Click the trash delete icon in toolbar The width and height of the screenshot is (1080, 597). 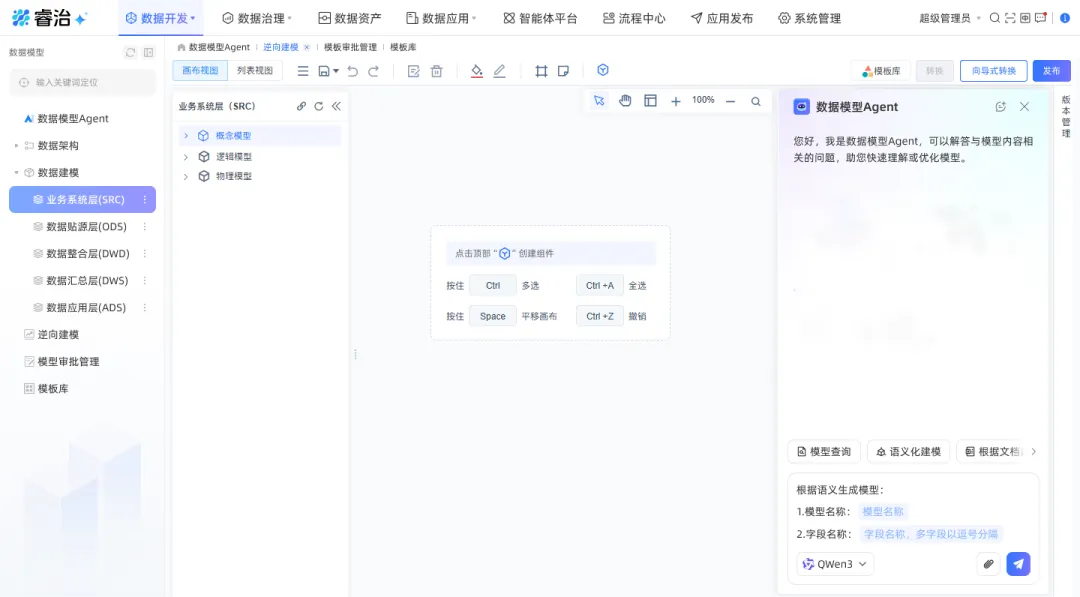(437, 71)
